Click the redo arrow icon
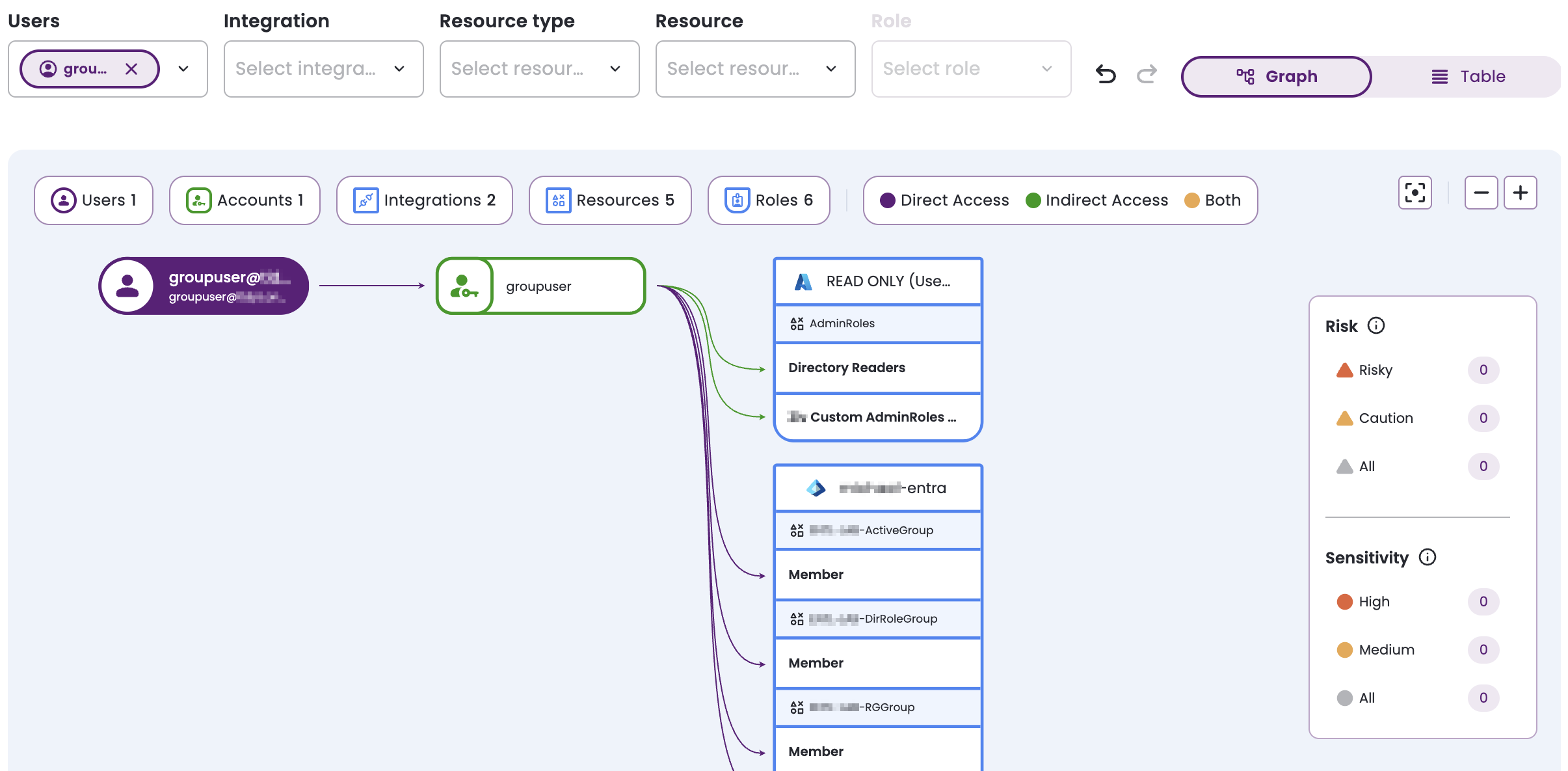The width and height of the screenshot is (1568, 771). click(1147, 74)
